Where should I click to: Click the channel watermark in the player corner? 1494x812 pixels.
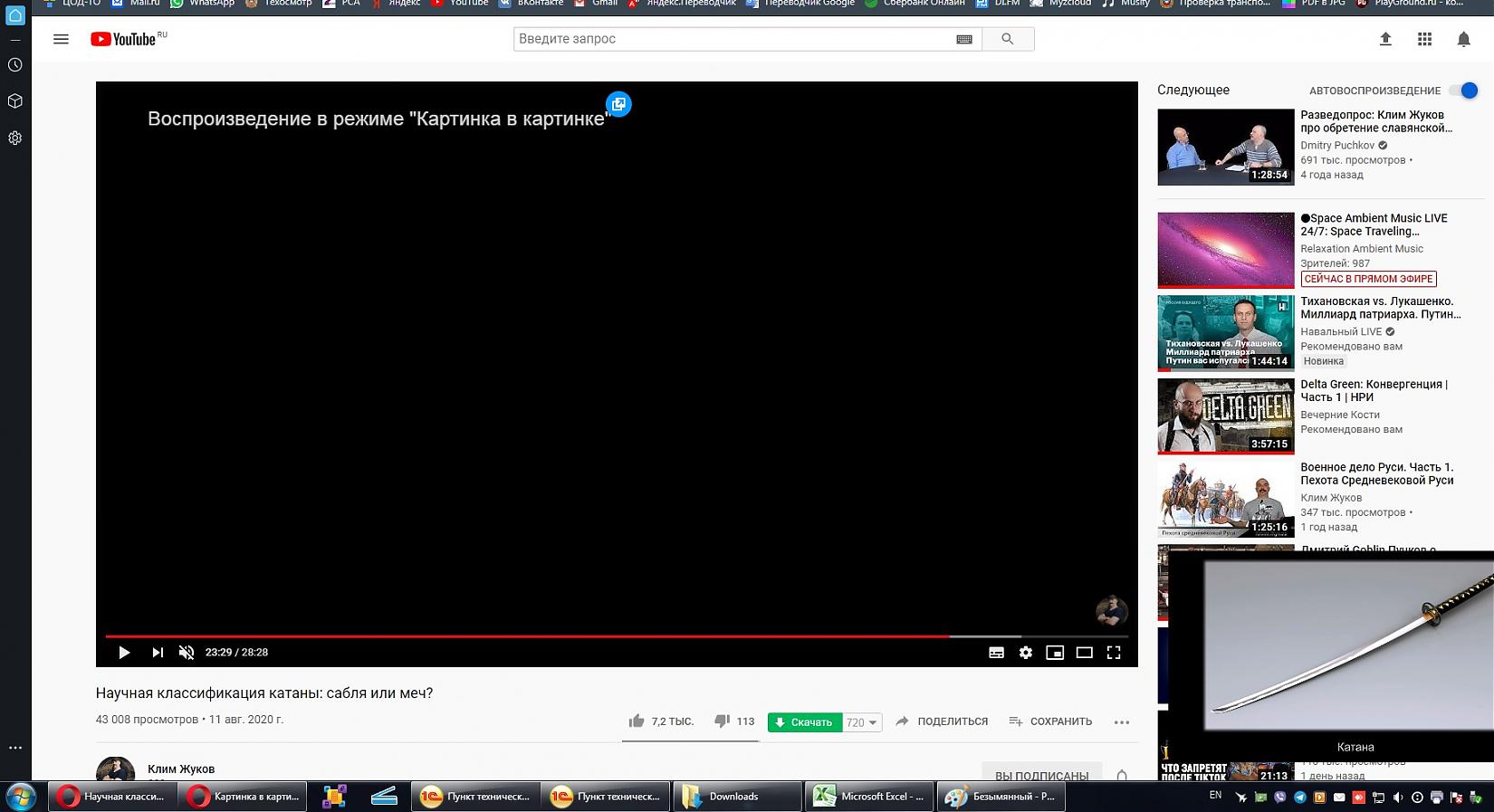coord(1111,611)
